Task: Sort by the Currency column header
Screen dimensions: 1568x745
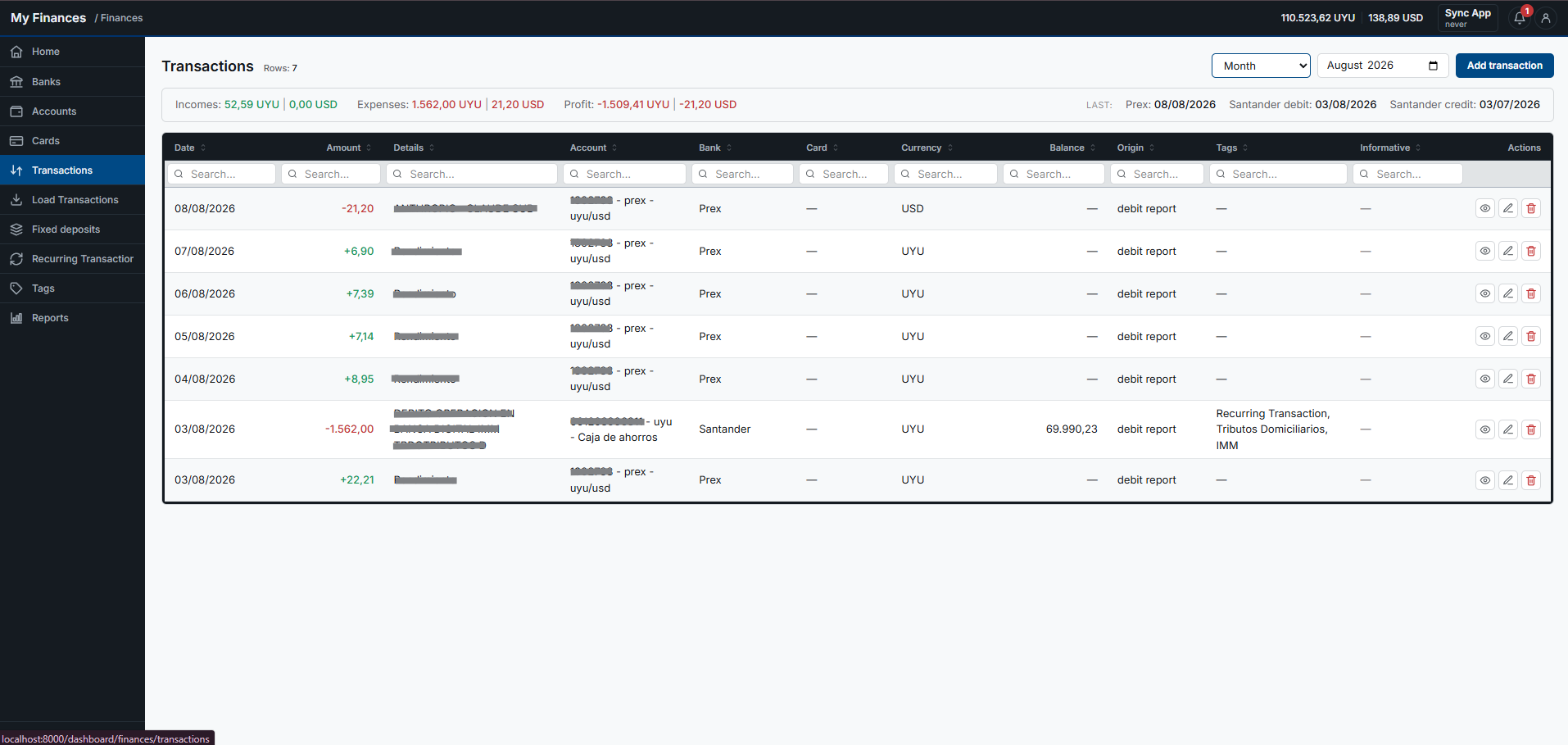Action: click(927, 148)
